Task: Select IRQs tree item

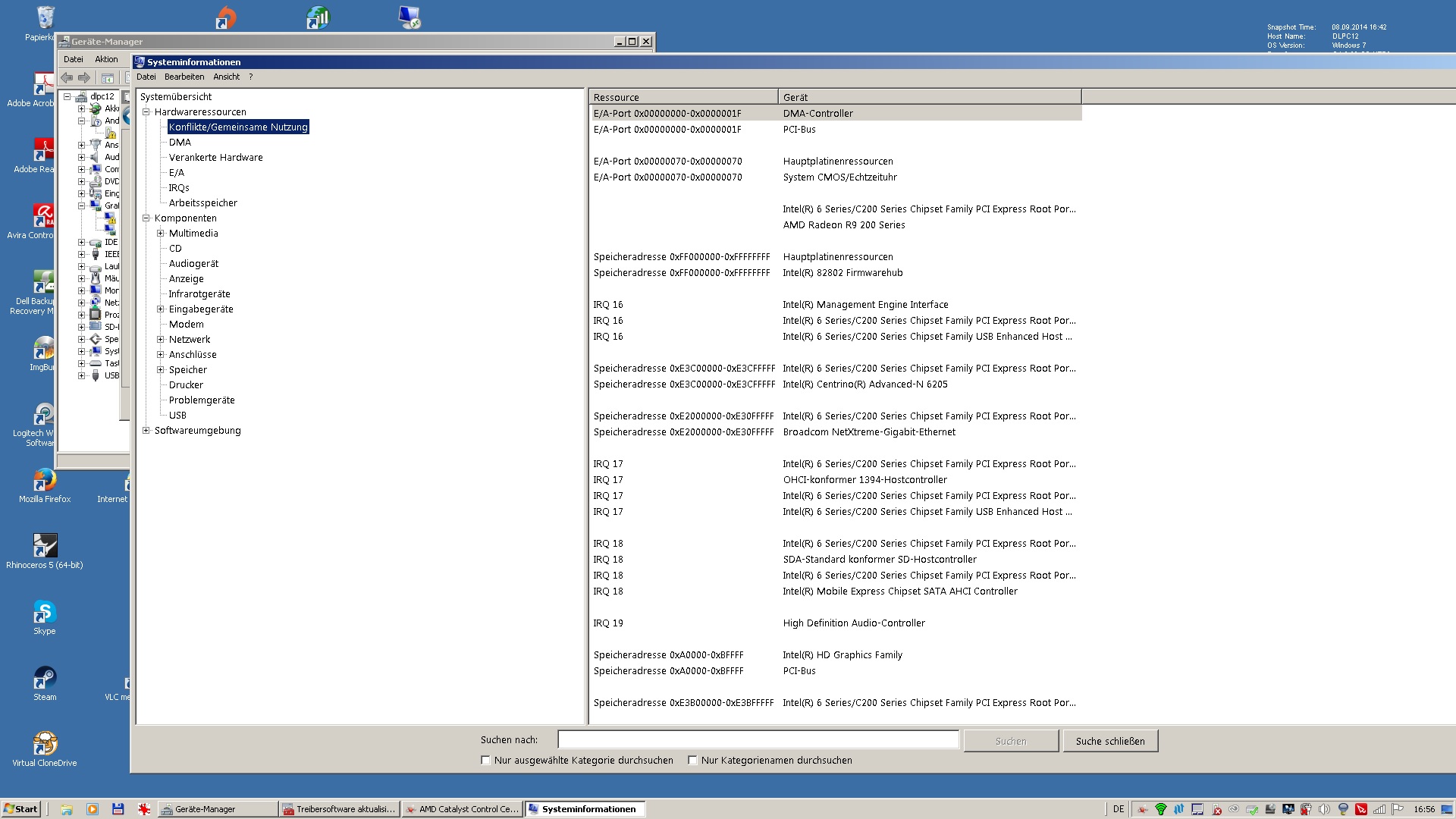Action: [179, 188]
